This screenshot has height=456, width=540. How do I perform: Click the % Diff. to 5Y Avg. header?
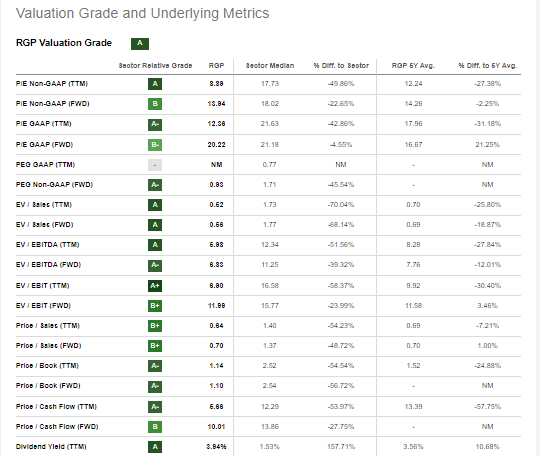(x=488, y=65)
